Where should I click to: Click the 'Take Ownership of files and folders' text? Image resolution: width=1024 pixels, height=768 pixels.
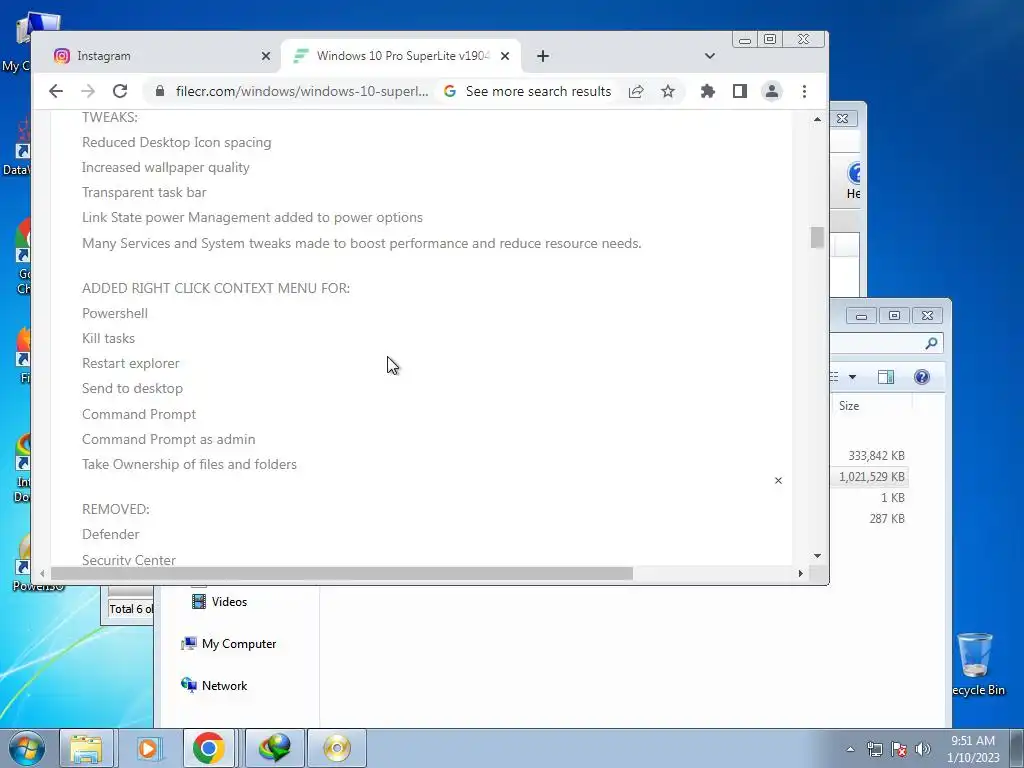pyautogui.click(x=189, y=464)
